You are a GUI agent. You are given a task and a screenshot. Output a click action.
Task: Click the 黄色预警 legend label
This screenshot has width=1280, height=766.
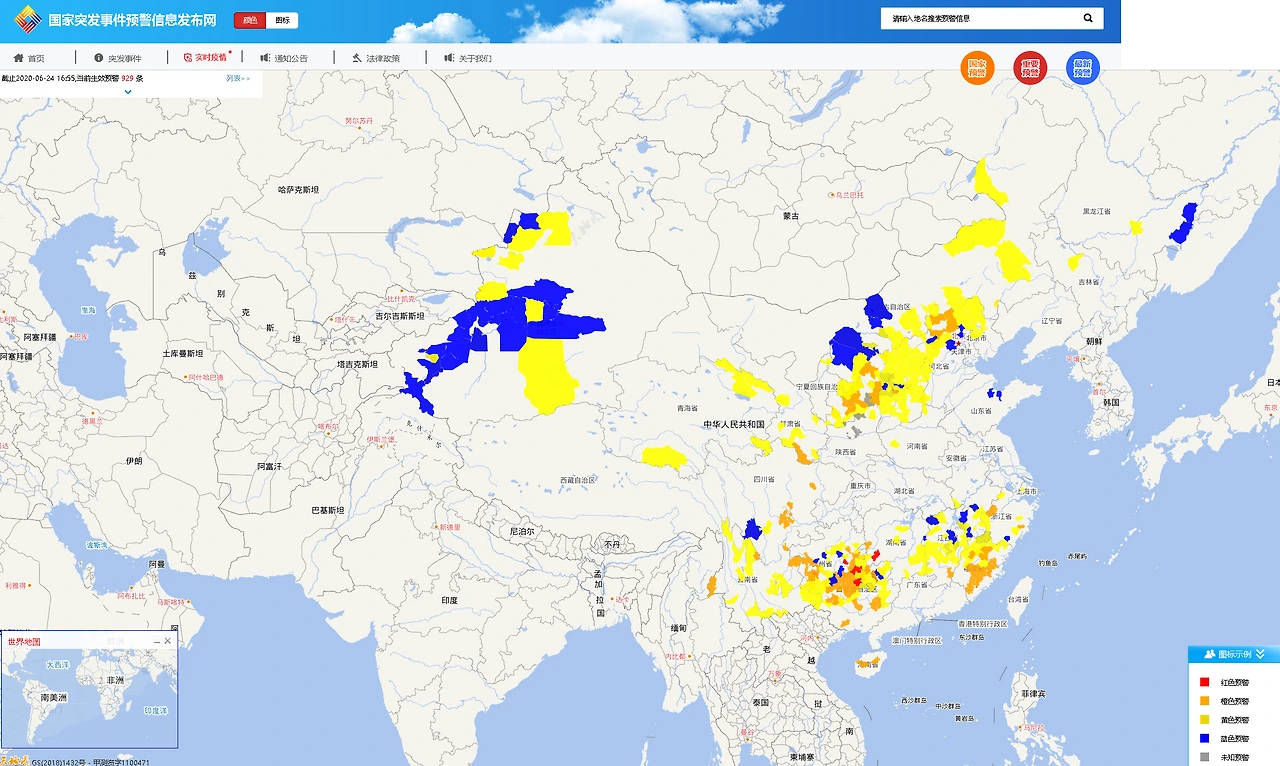click(x=1235, y=720)
